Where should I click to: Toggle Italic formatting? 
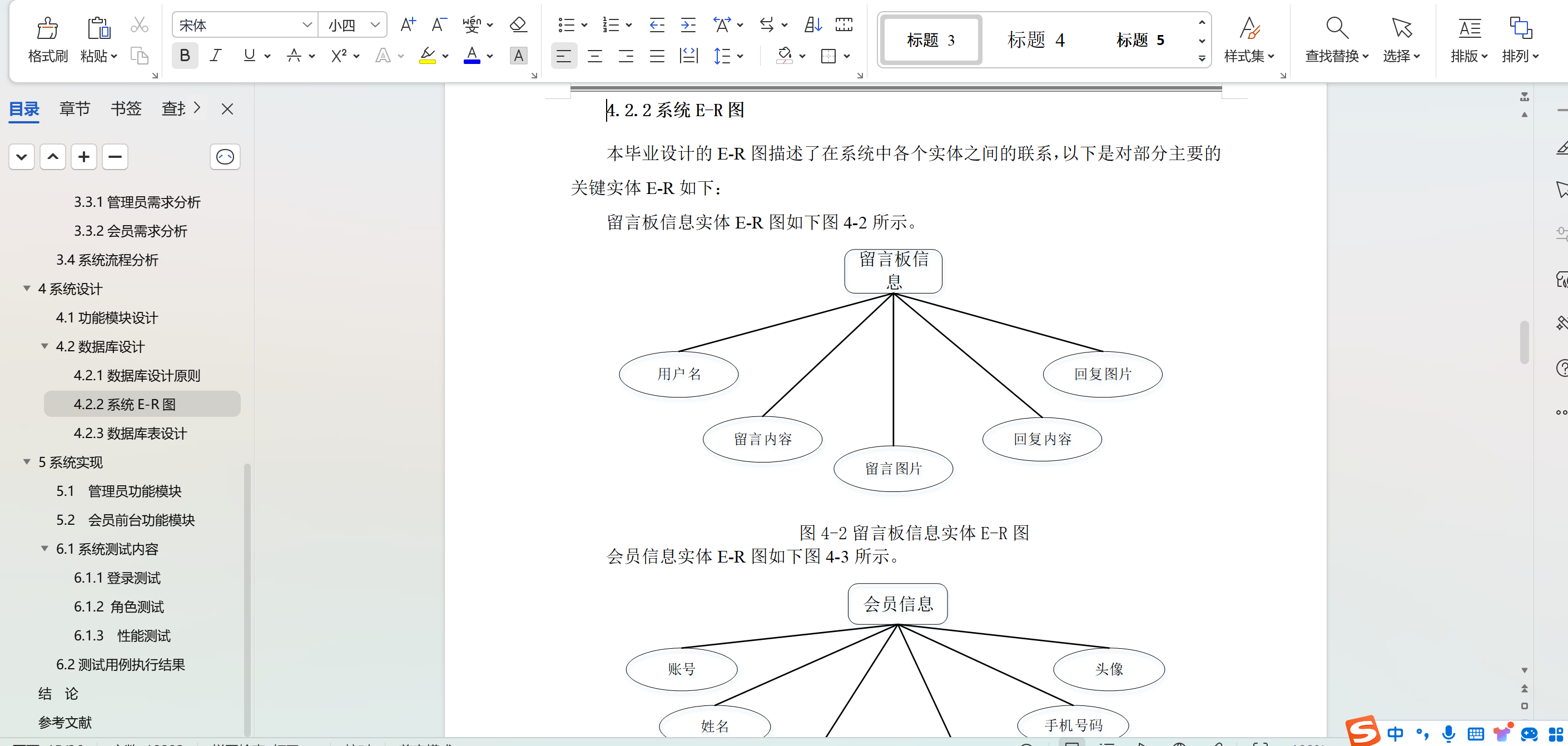[216, 56]
